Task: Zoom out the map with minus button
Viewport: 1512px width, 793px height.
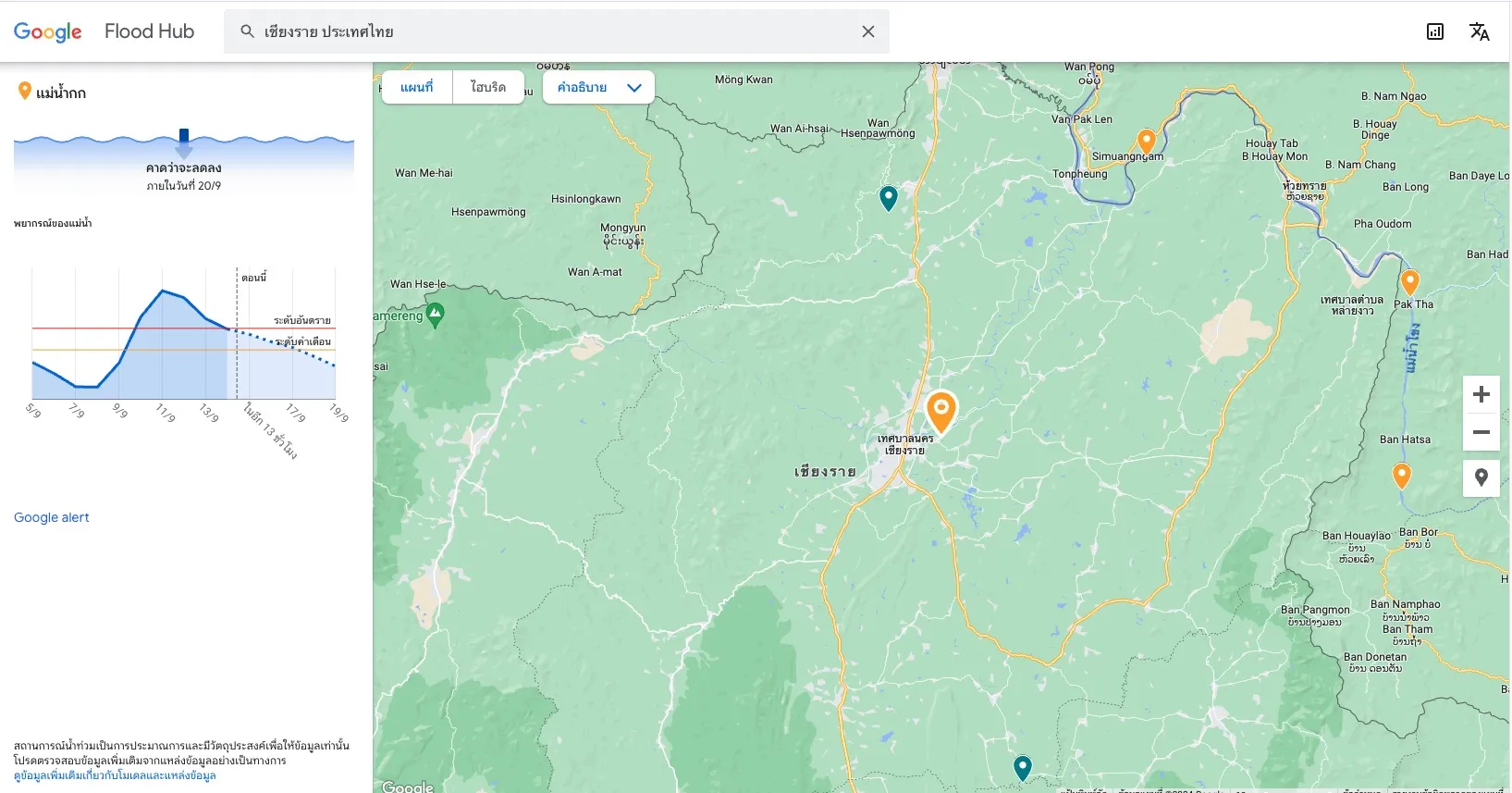Action: [1481, 432]
